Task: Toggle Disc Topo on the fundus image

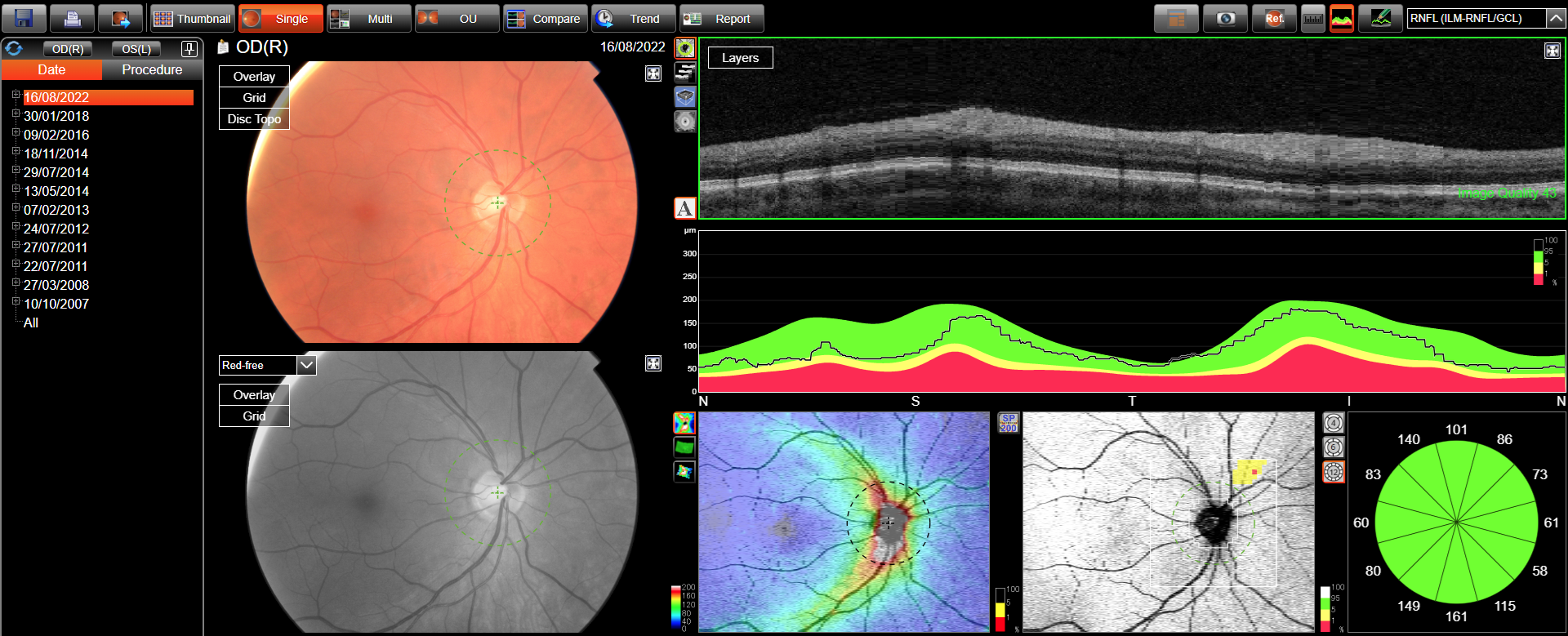Action: pyautogui.click(x=254, y=119)
